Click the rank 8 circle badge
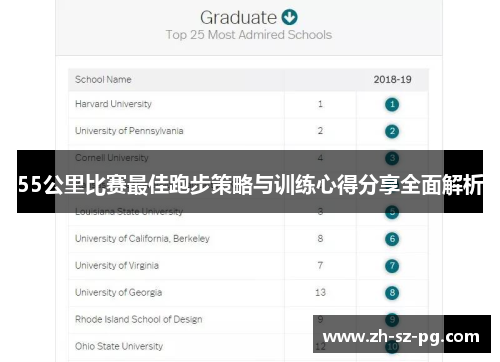Viewport: 500px width, 362px height. tap(392, 293)
